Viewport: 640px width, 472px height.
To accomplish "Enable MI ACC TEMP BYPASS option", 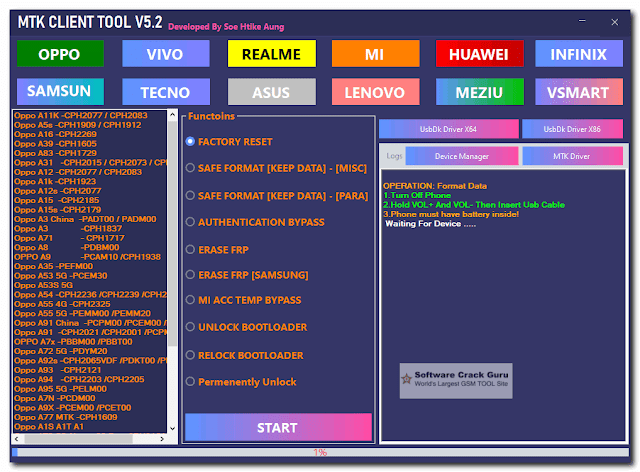I will (244, 300).
